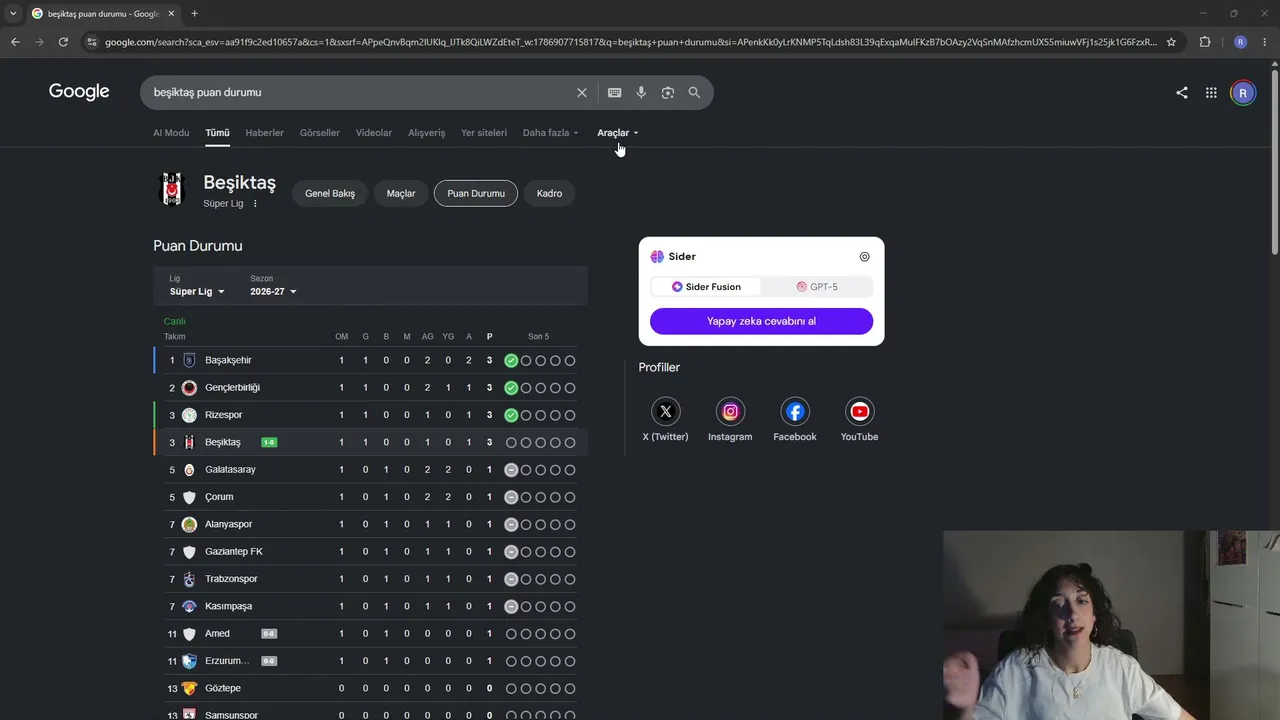
Task: Open the Google apps grid
Action: [1211, 93]
